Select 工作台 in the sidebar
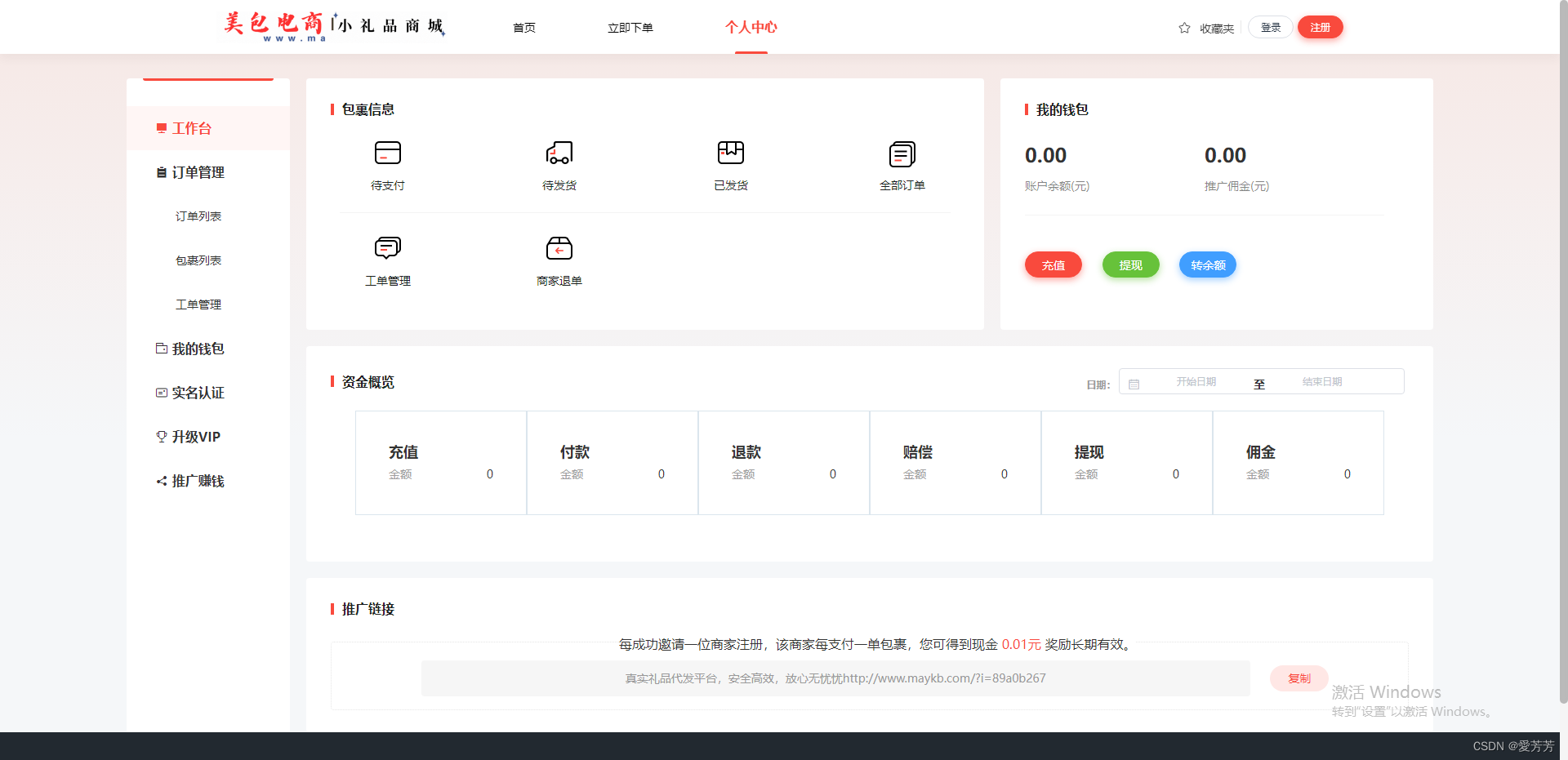This screenshot has height=760, width=1568. (208, 128)
